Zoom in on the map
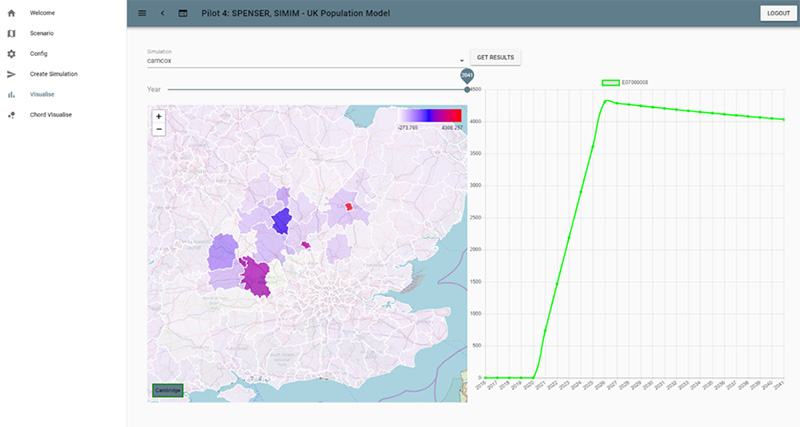This screenshot has width=800, height=427. click(x=159, y=116)
